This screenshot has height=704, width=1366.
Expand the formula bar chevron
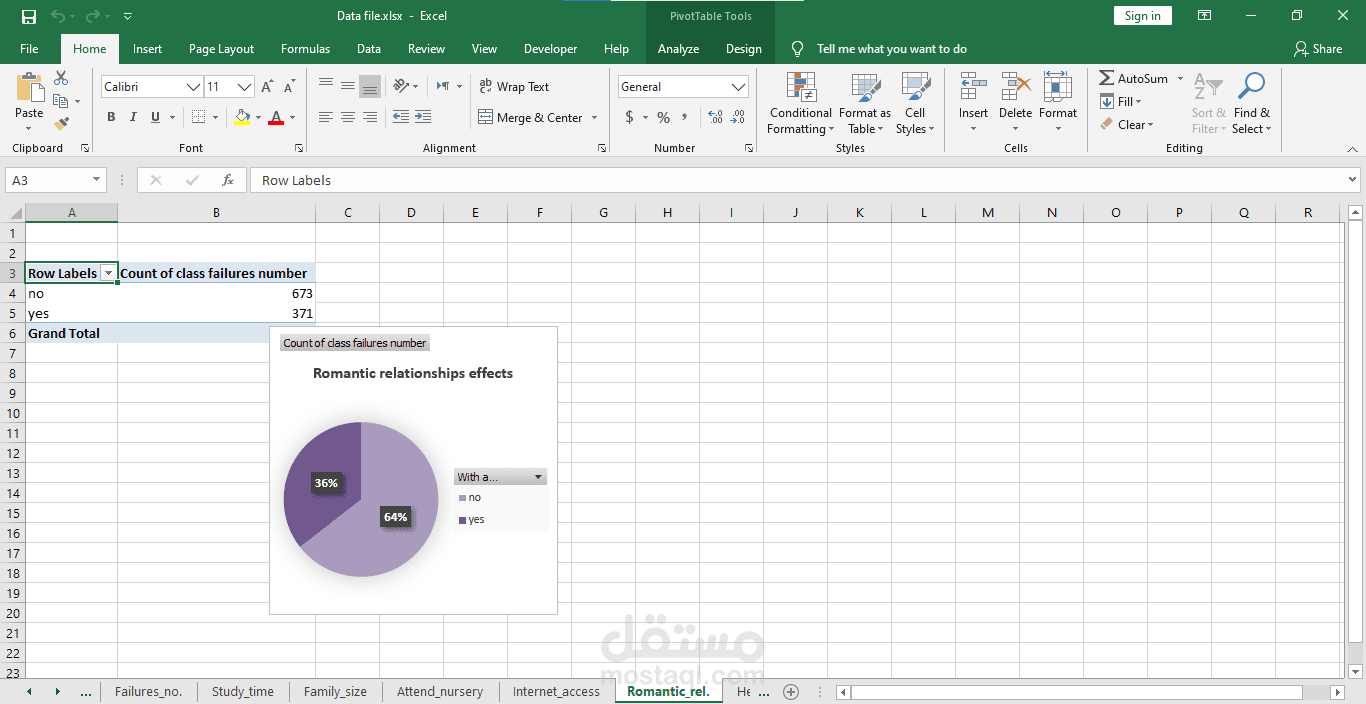[1353, 180]
